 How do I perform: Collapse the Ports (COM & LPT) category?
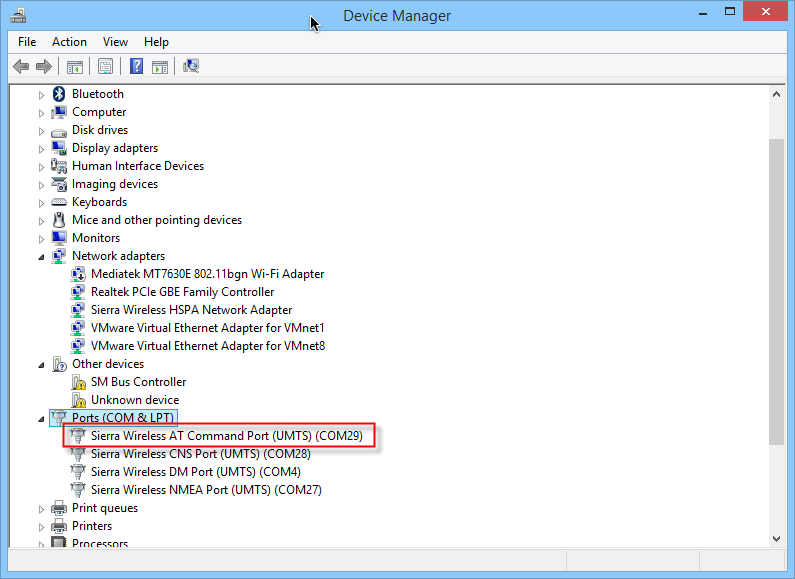(x=42, y=418)
